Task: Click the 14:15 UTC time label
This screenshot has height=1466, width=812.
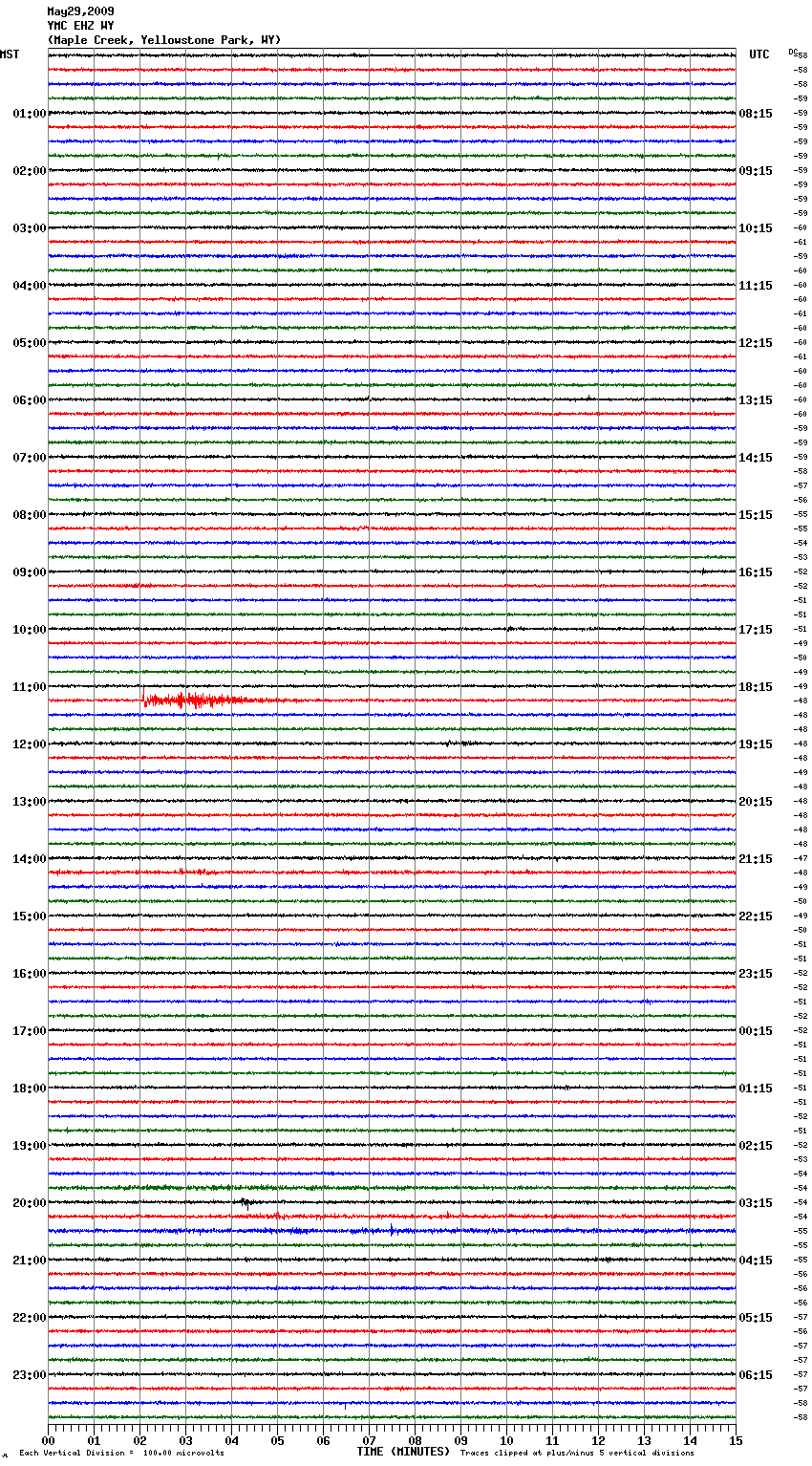Action: point(756,458)
